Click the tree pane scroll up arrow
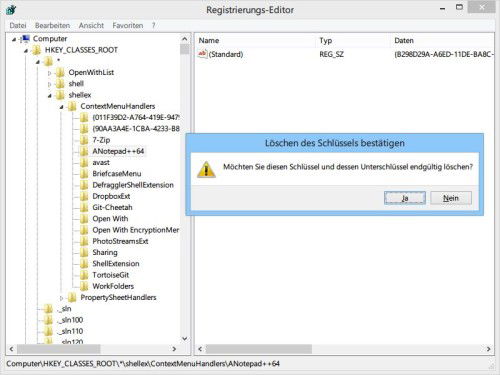This screenshot has width=500, height=375. tap(185, 39)
